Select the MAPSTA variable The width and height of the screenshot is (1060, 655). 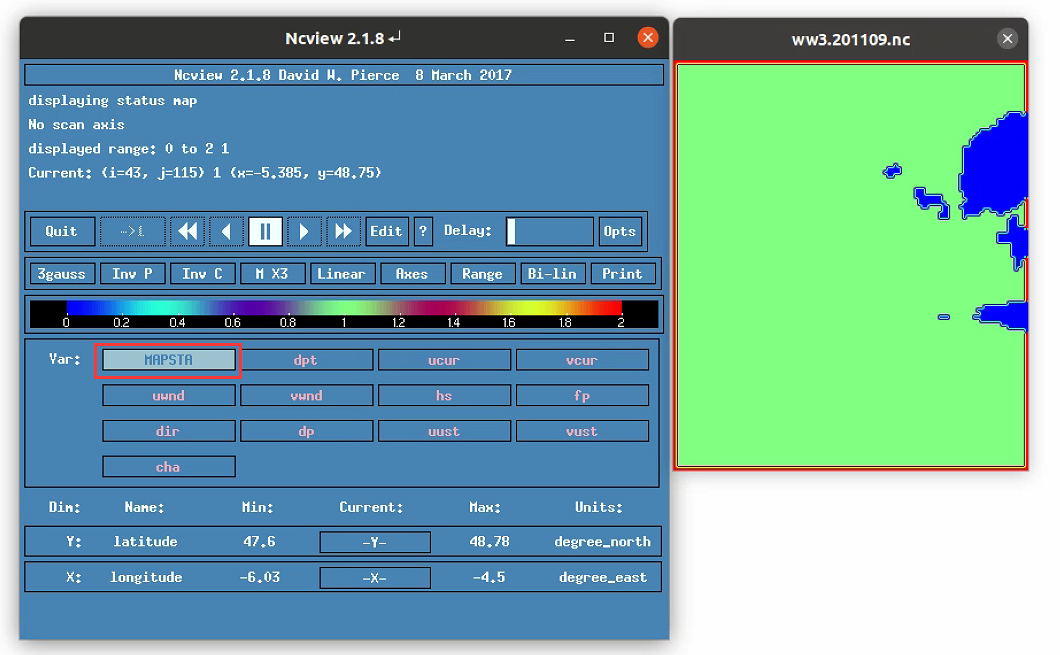(168, 360)
